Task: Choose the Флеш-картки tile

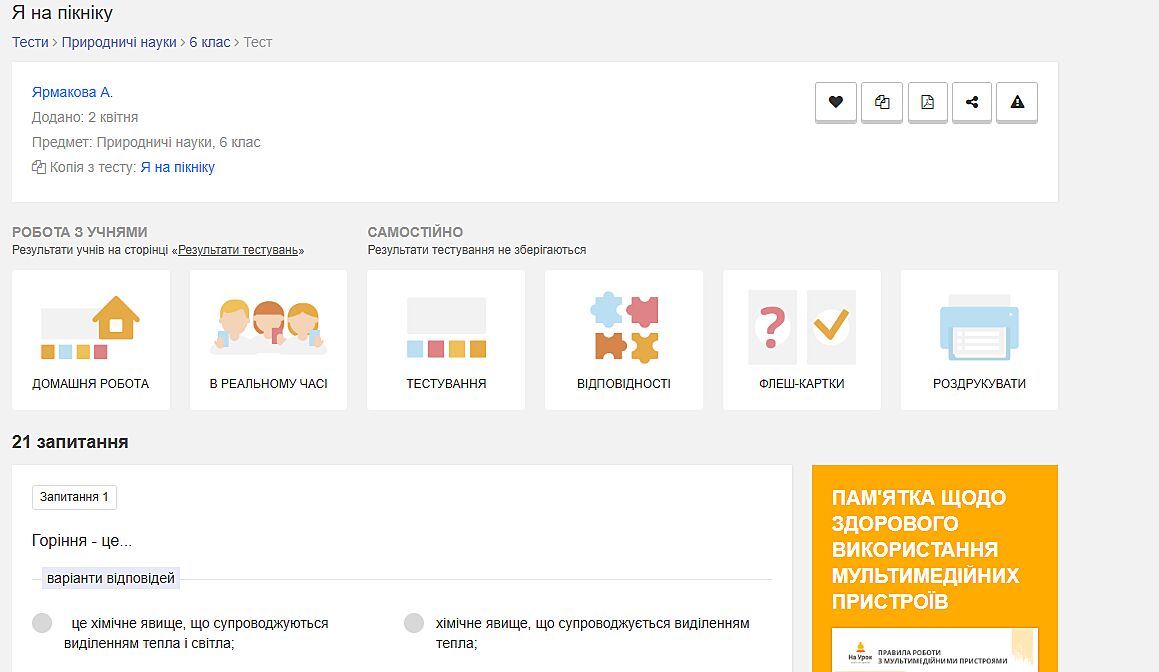Action: pos(801,340)
